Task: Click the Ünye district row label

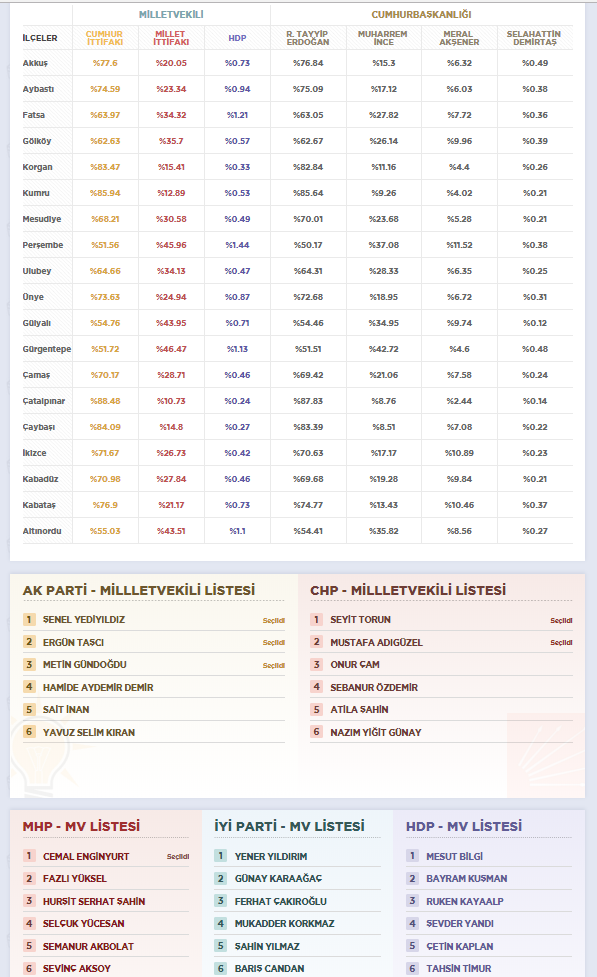Action: click(33, 297)
